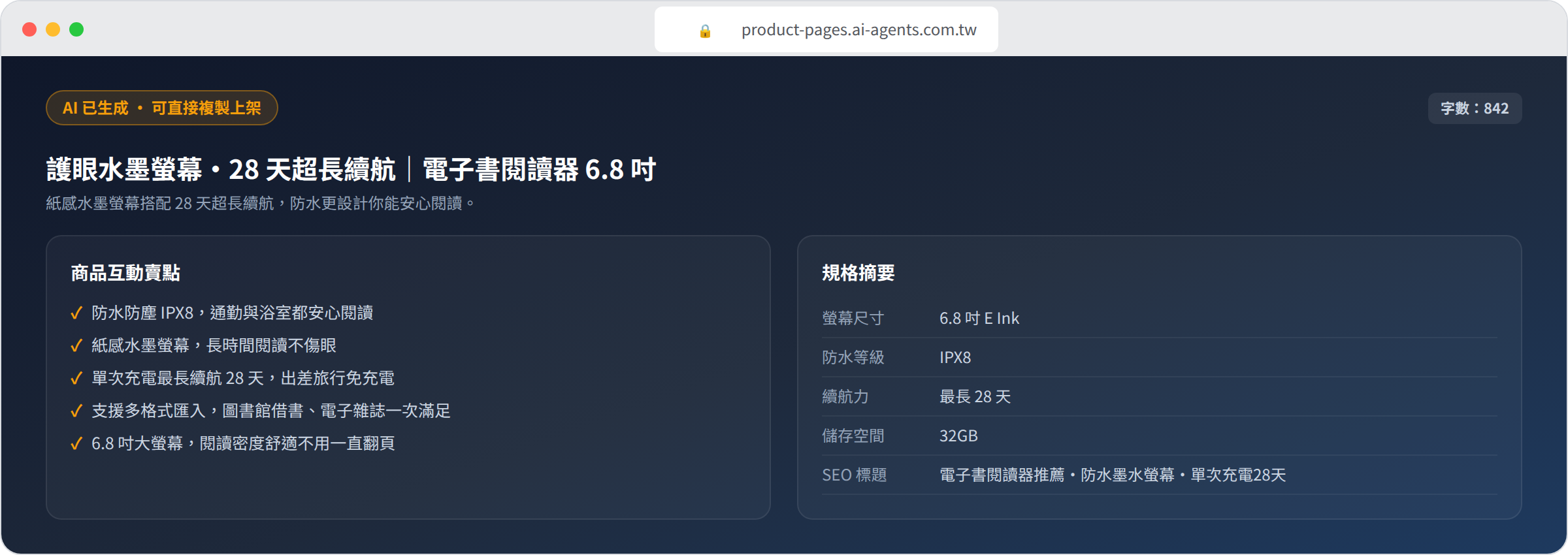Click the 'IPX8' value in the spec table
The image size is (1568, 555).
(955, 358)
